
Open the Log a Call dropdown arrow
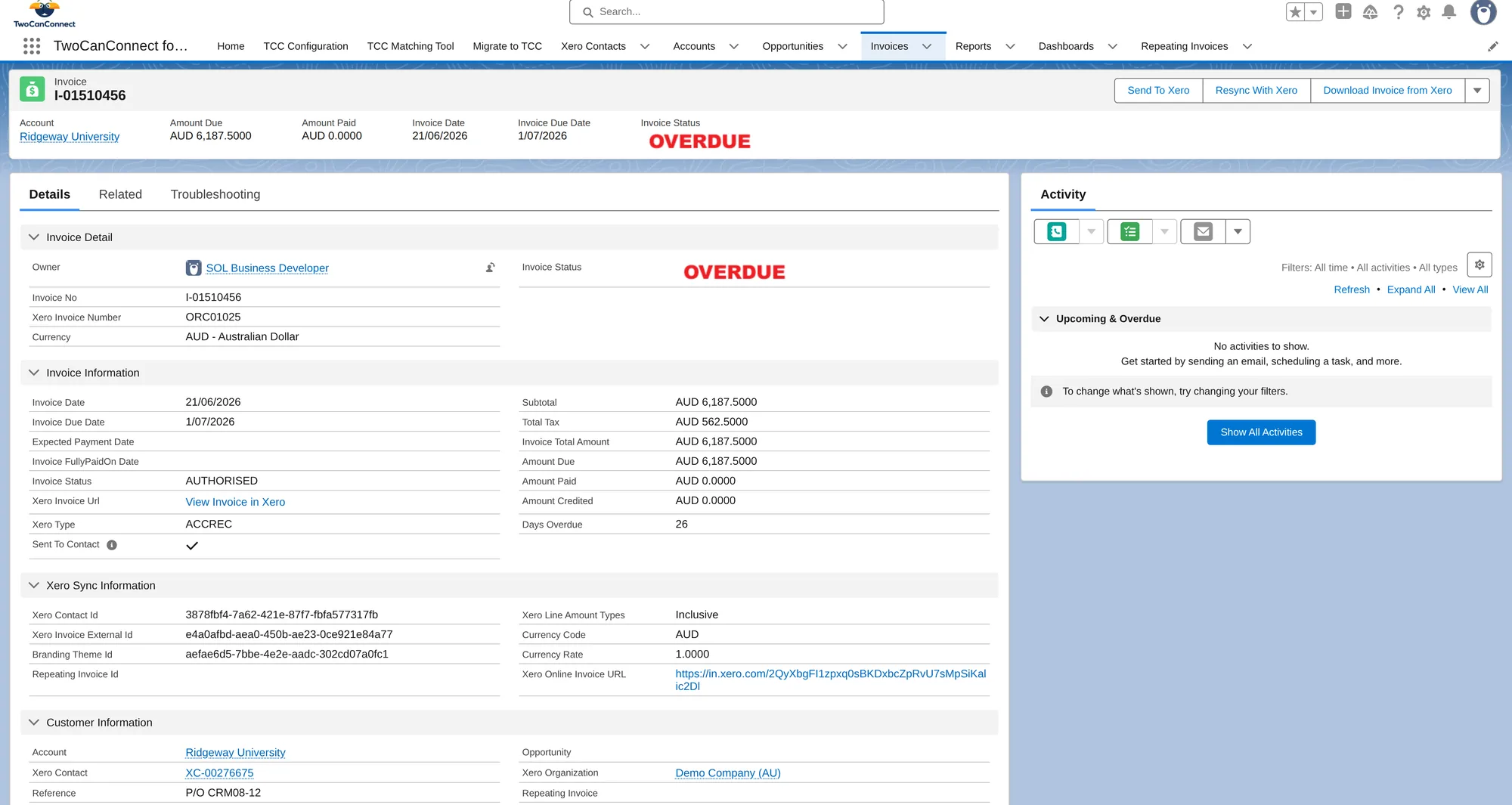pyautogui.click(x=1091, y=231)
